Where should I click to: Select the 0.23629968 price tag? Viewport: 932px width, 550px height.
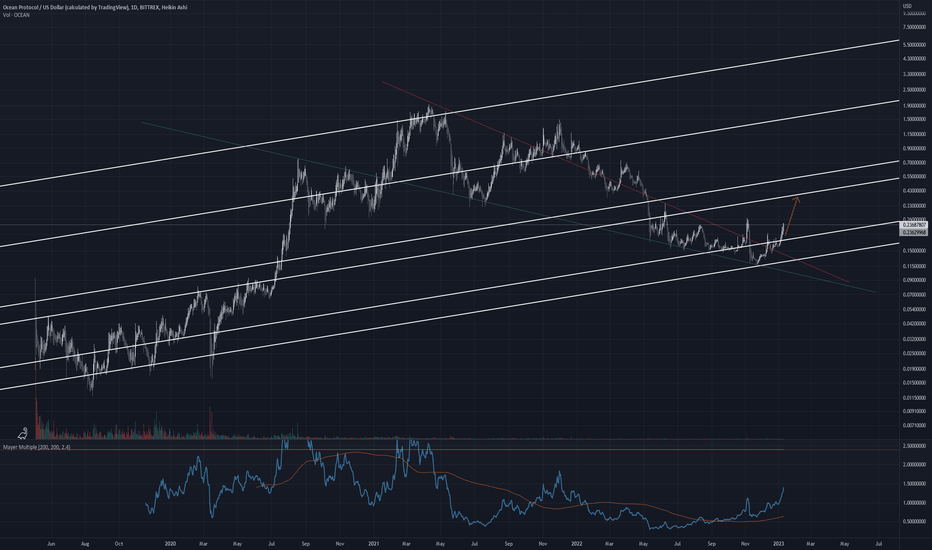pos(914,232)
